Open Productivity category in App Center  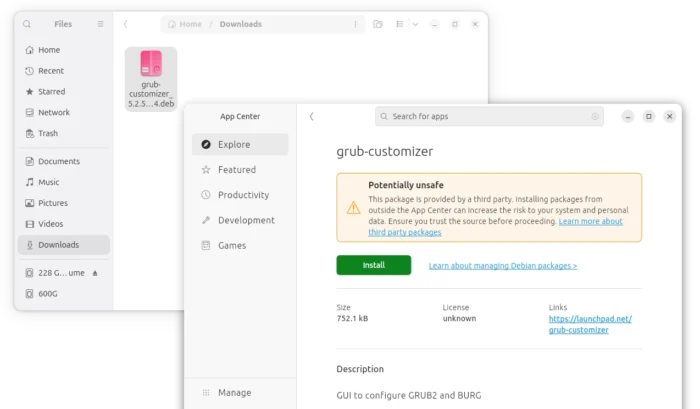[x=240, y=195]
